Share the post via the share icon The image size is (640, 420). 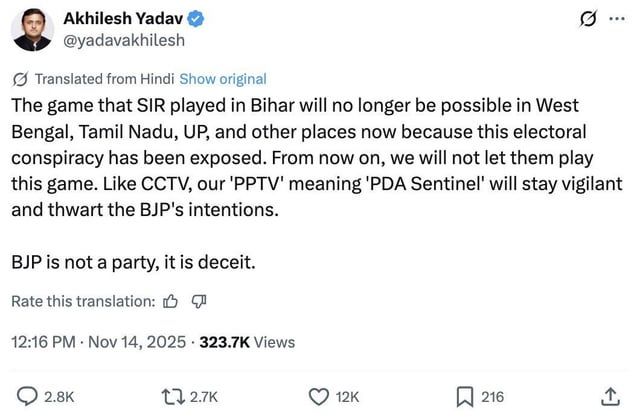611,397
